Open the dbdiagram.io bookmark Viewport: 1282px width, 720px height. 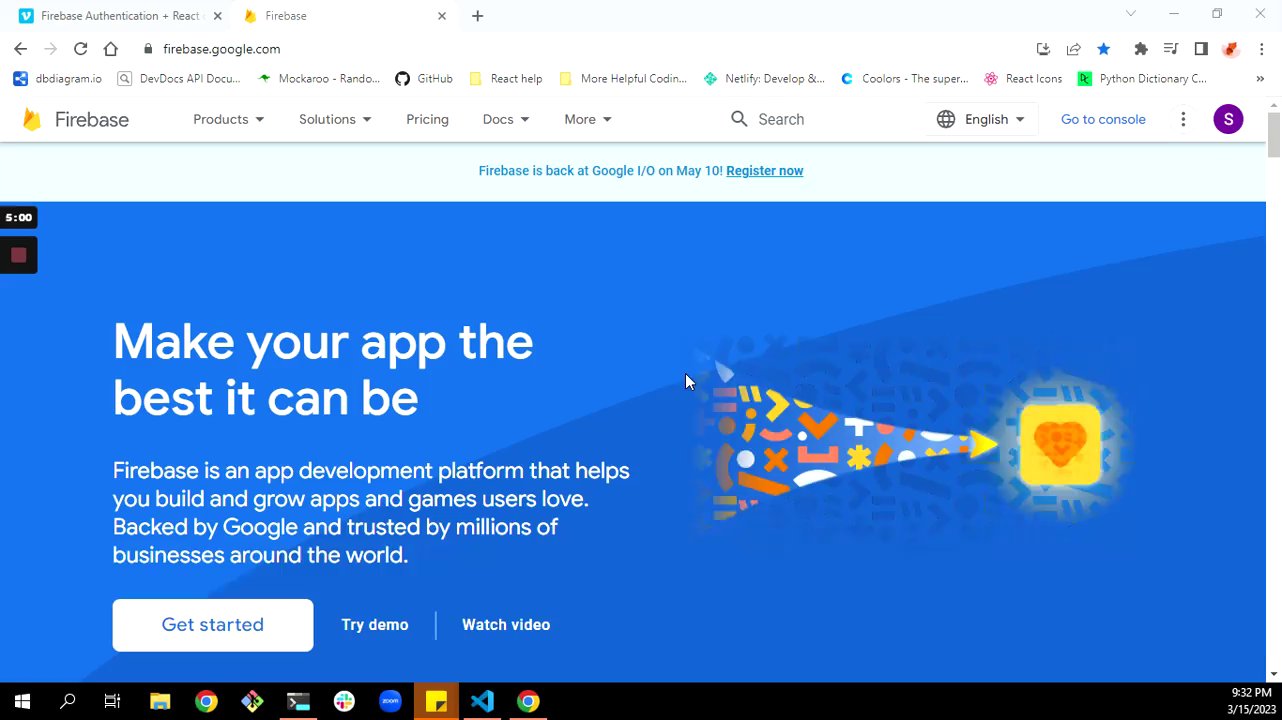pyautogui.click(x=58, y=78)
